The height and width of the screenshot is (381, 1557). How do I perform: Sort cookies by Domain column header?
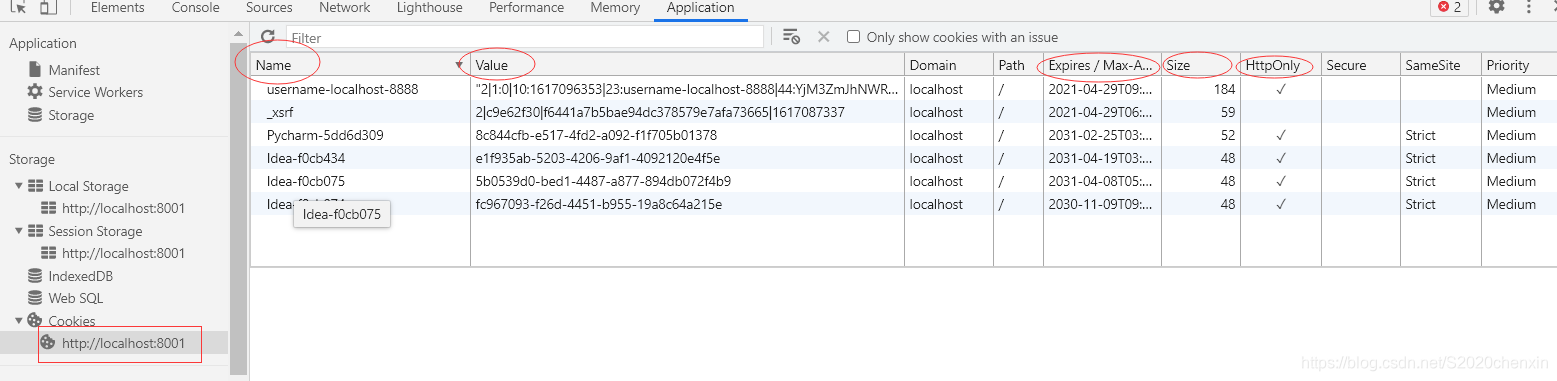[949, 65]
